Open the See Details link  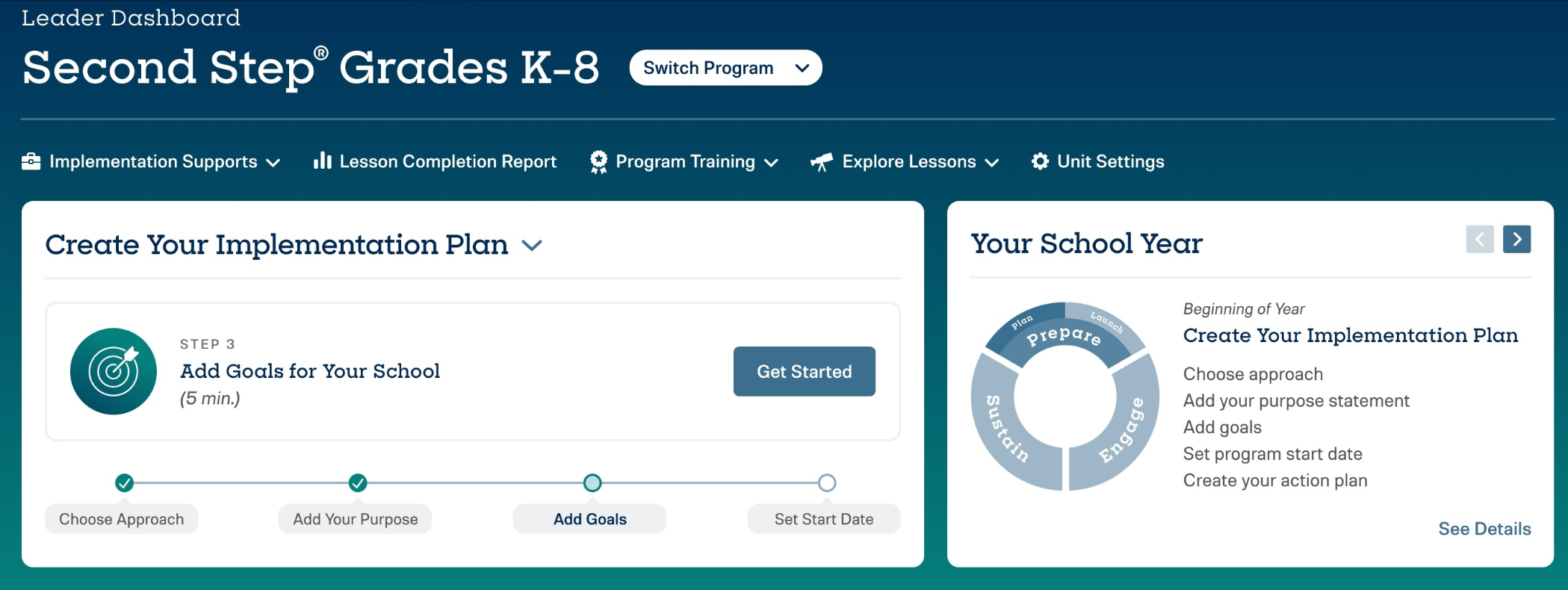[x=1484, y=529]
